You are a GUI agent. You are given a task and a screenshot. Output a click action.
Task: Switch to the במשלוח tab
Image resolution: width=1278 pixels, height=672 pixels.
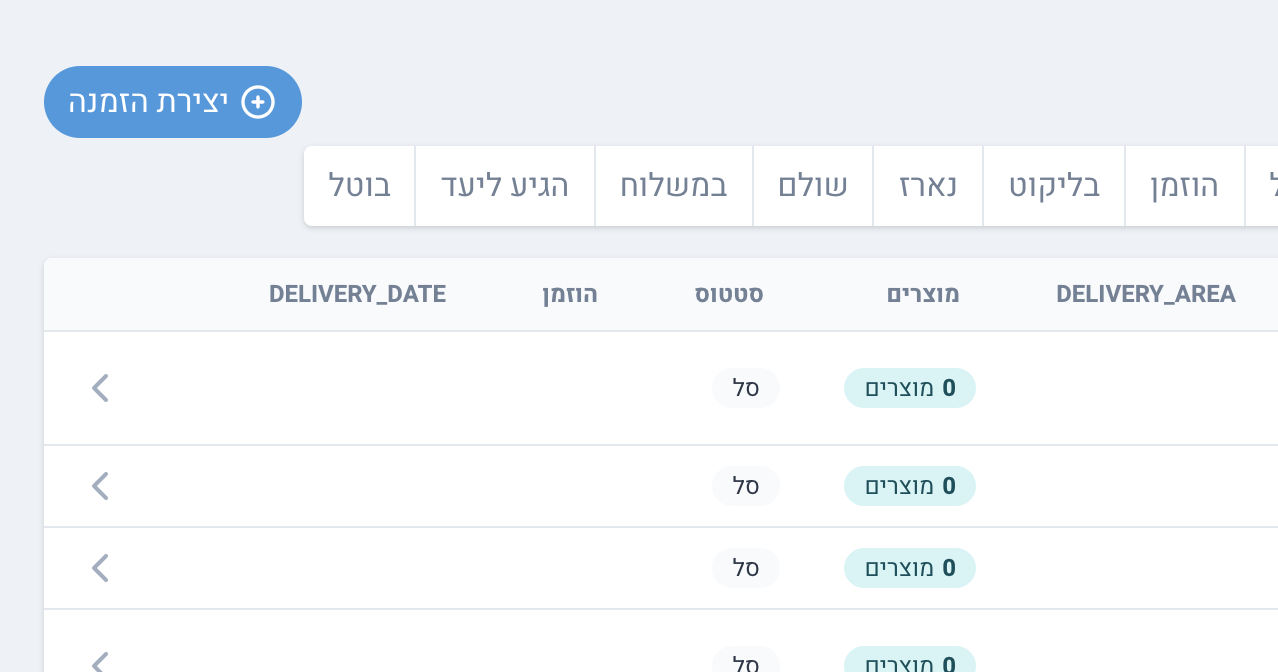pyautogui.click(x=674, y=186)
